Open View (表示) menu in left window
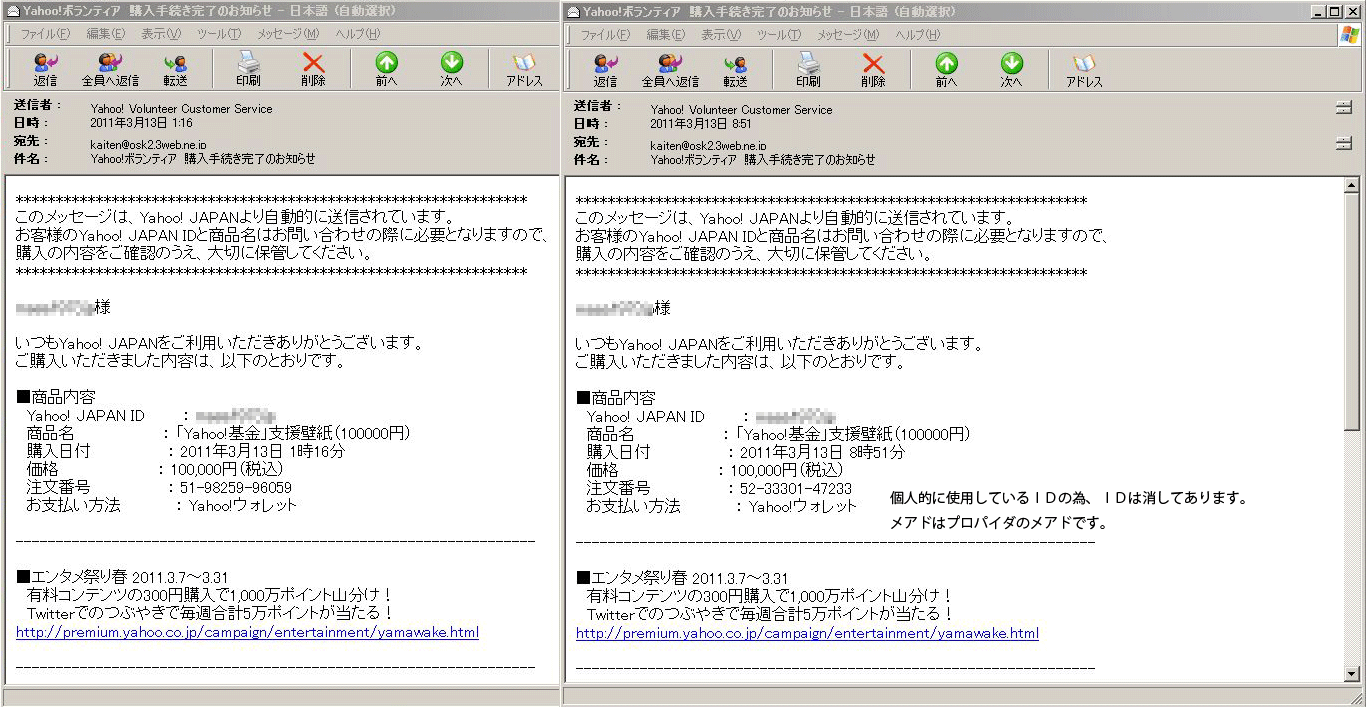 coord(160,34)
